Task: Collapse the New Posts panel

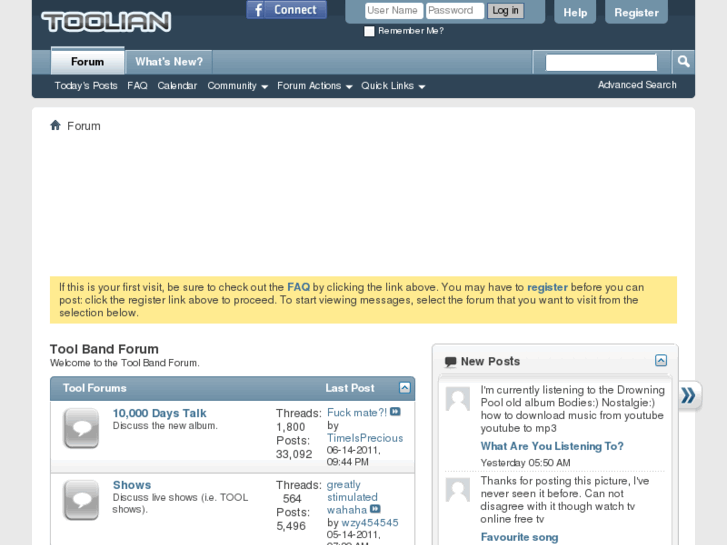Action: coord(661,360)
